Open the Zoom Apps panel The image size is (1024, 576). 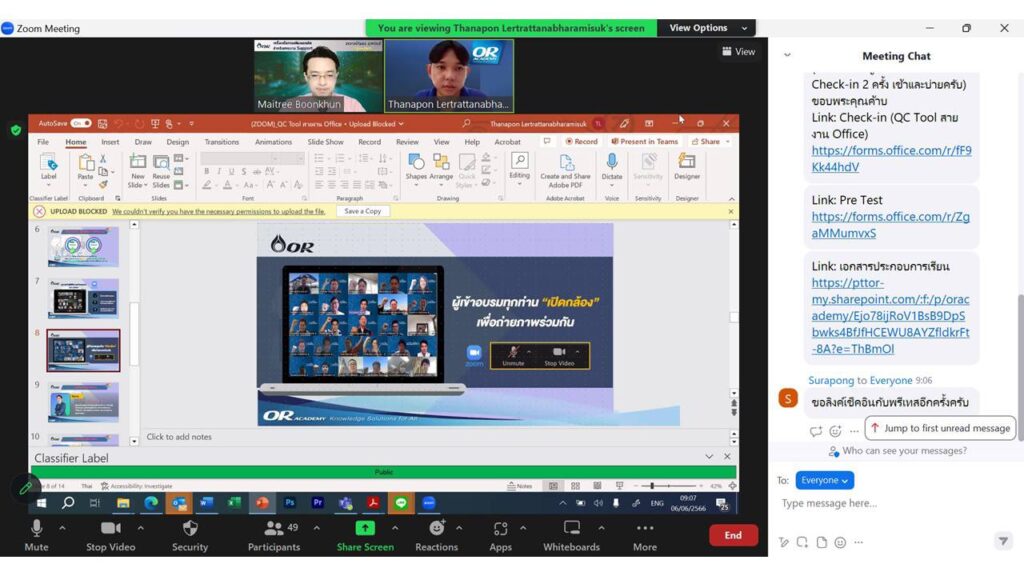click(500, 536)
